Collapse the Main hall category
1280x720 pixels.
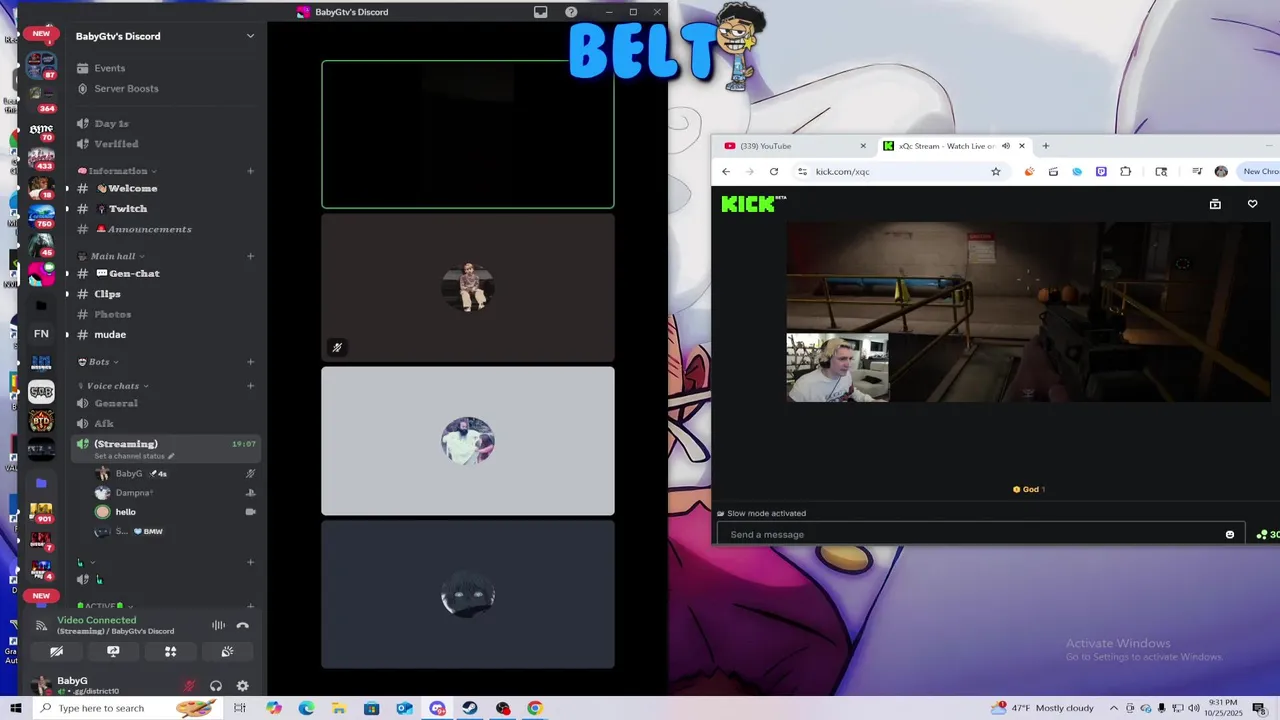111,256
